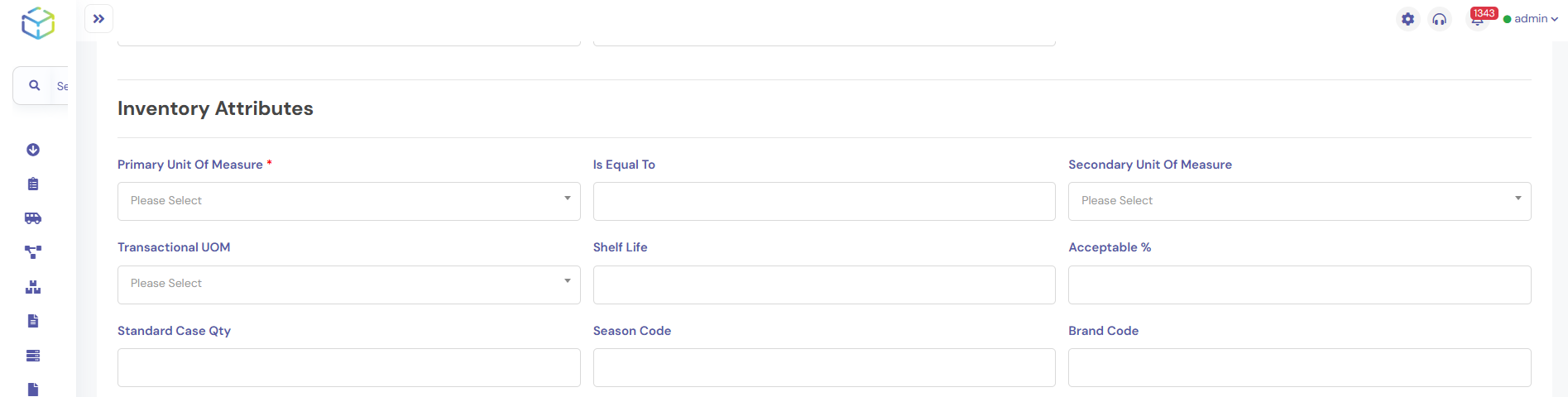Open the stacked boxes inventory sidebar menu
Viewport: 1568px width, 397px height.
[x=33, y=287]
